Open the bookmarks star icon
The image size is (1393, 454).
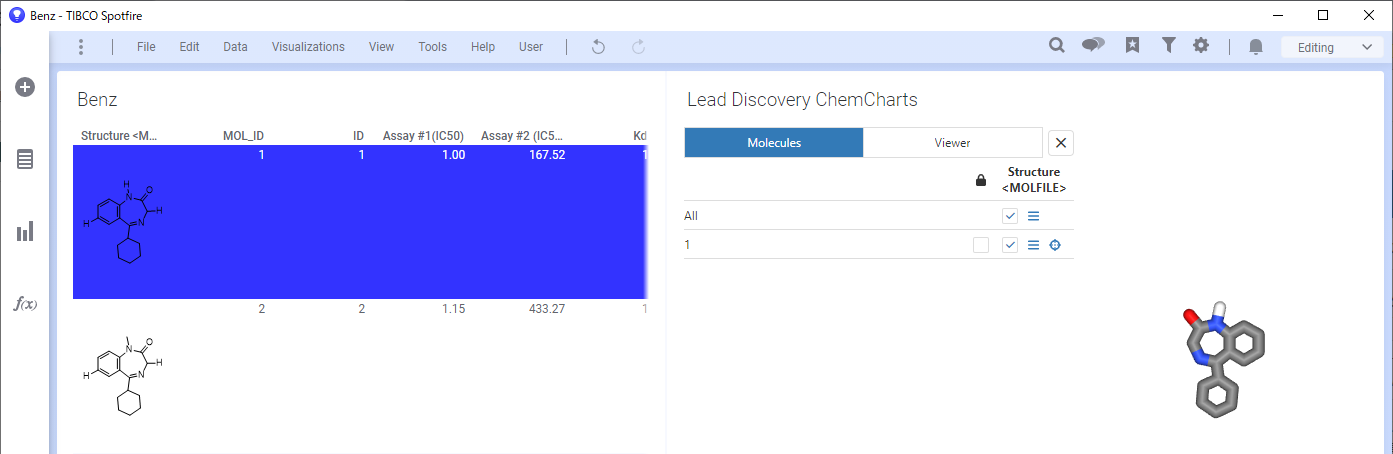coord(1132,46)
